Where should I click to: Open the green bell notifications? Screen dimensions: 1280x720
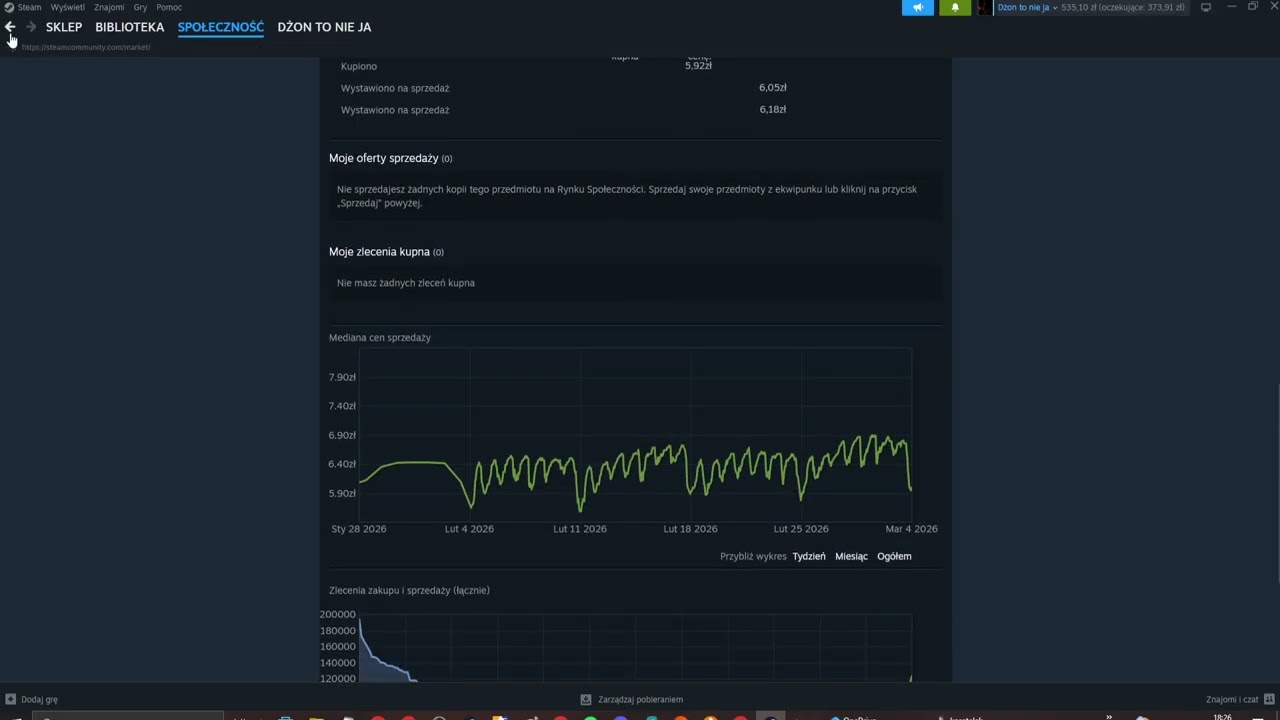(955, 7)
